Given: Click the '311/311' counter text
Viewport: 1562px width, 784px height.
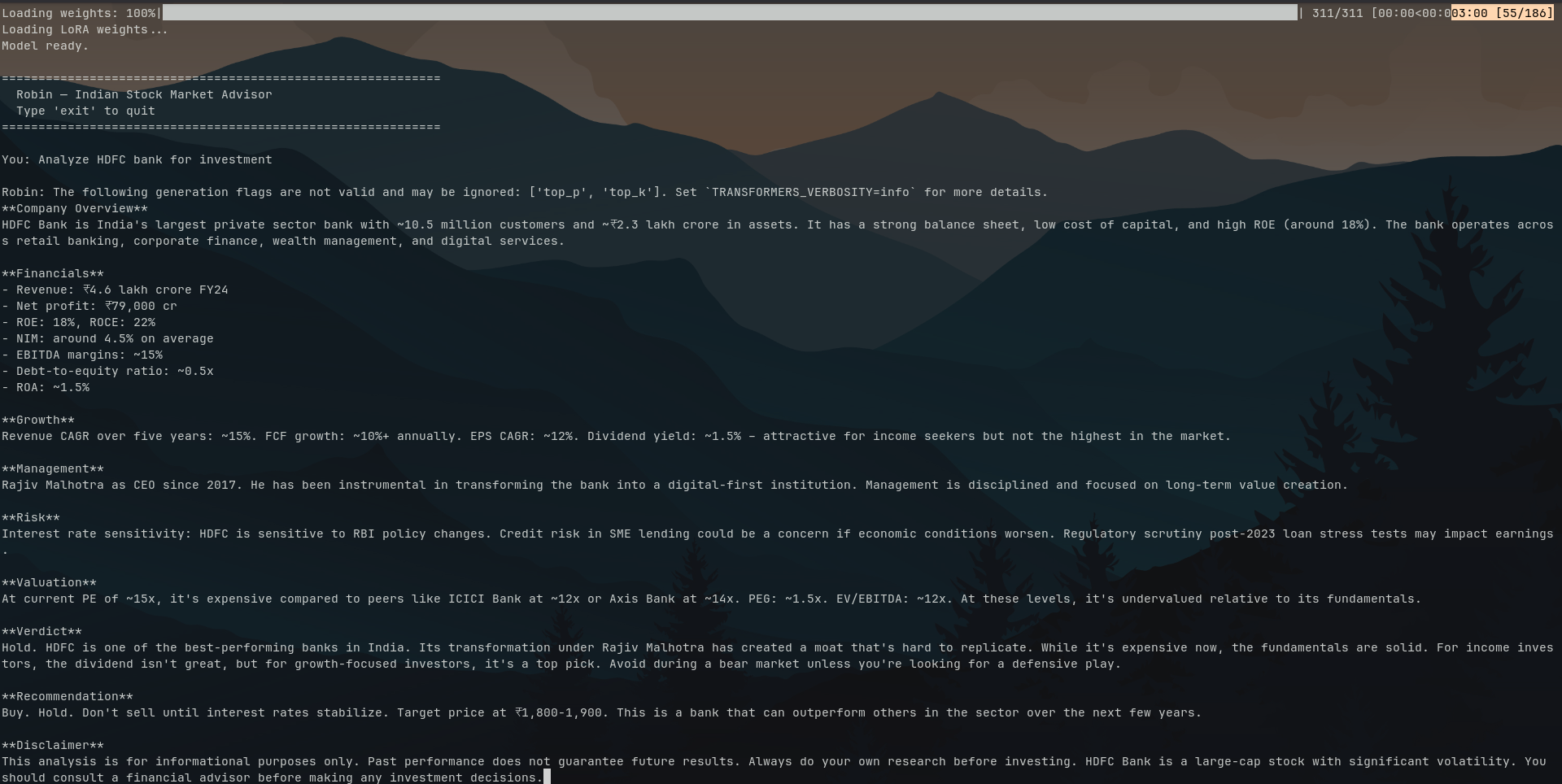Looking at the screenshot, I should point(1337,13).
